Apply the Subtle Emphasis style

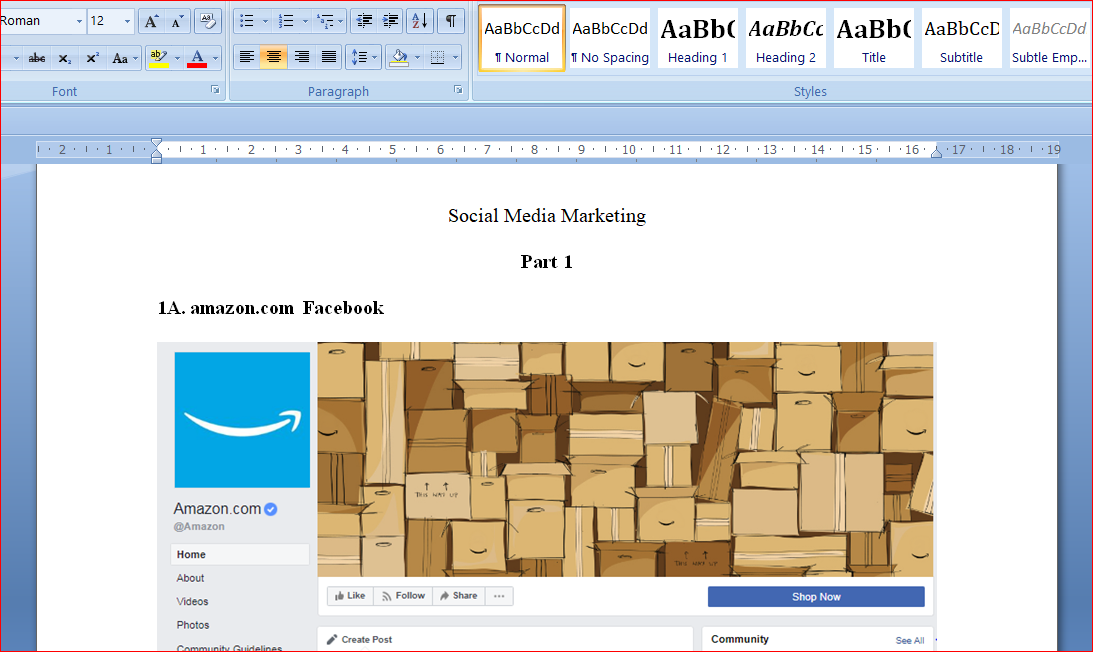(1049, 38)
